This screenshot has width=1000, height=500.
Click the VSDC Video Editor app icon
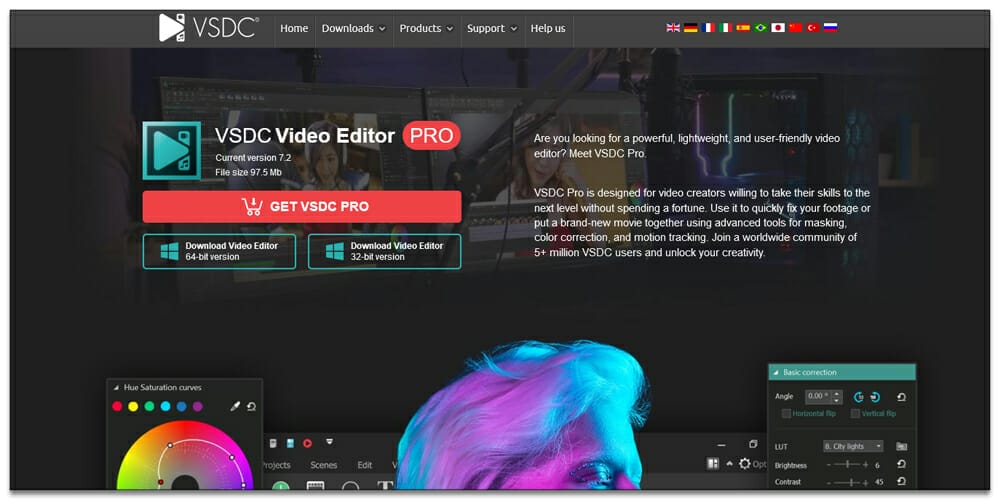pyautogui.click(x=172, y=151)
